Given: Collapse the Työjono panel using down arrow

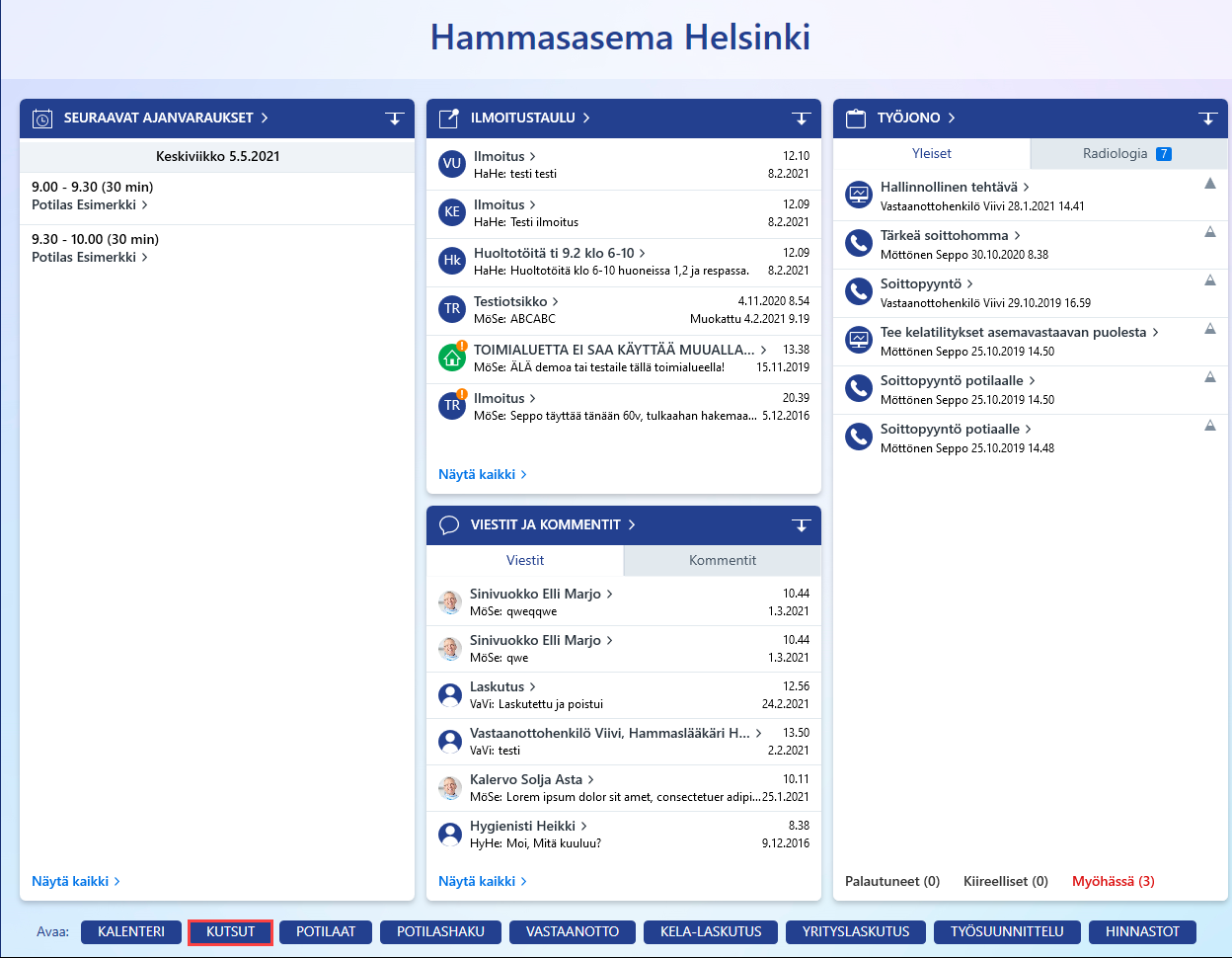Looking at the screenshot, I should click(x=1207, y=119).
